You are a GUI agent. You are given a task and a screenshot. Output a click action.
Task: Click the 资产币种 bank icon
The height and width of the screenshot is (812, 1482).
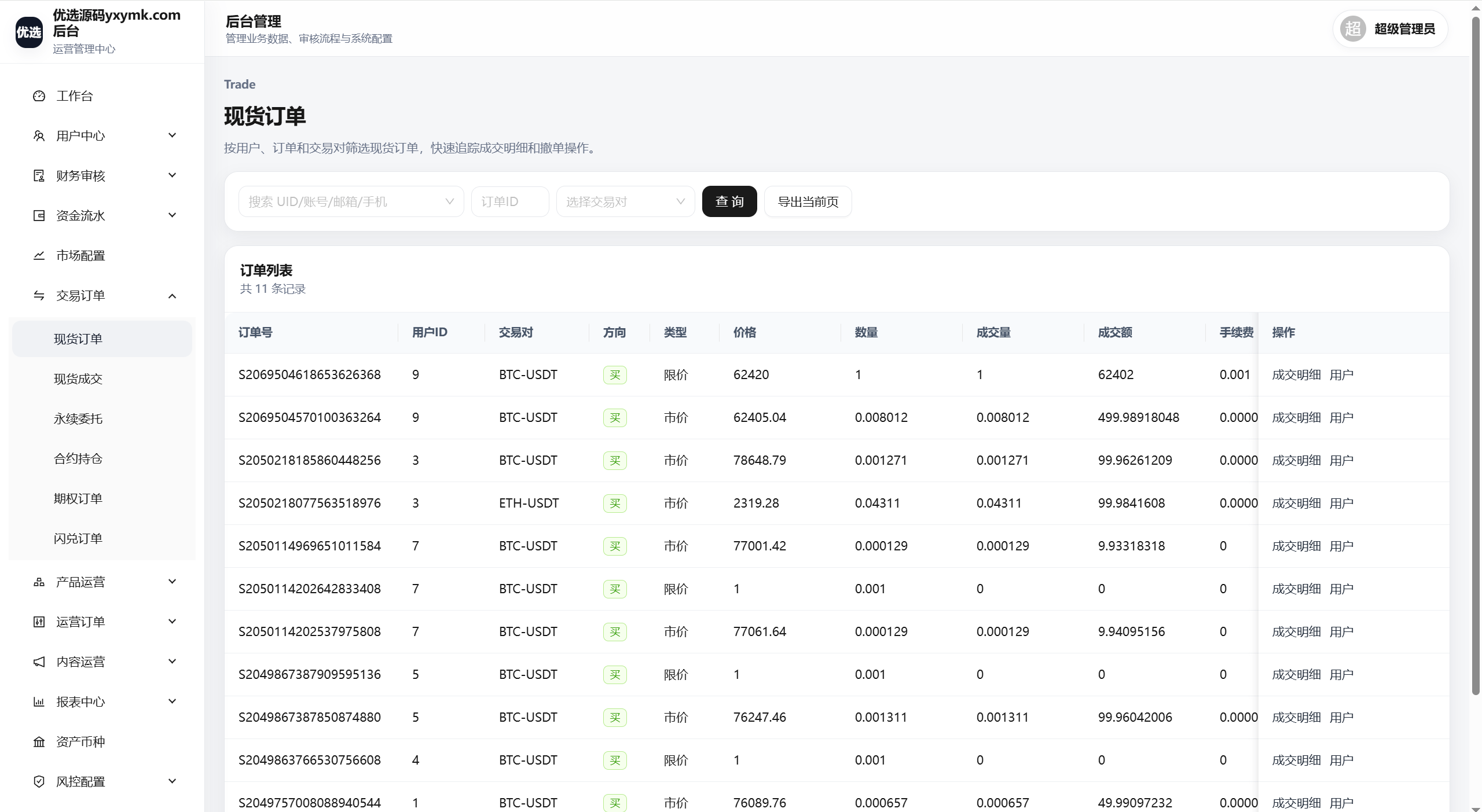(x=39, y=742)
